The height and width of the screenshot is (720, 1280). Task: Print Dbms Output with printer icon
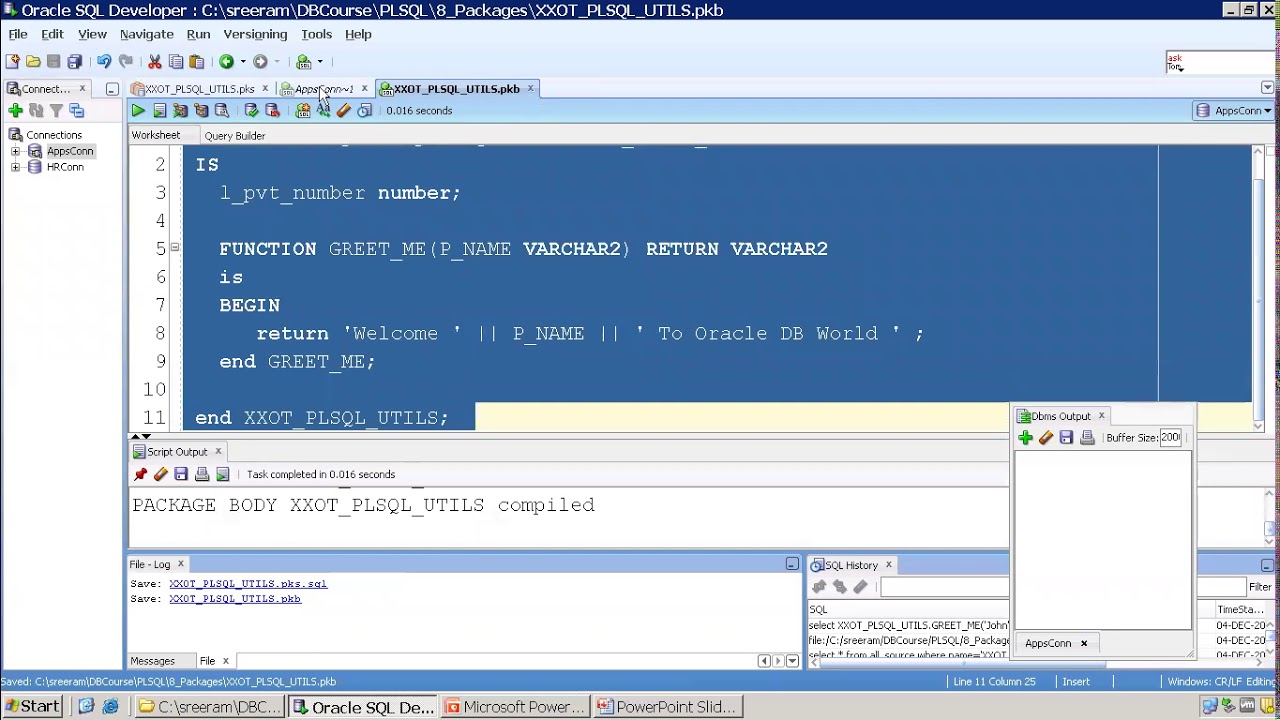(x=1088, y=438)
